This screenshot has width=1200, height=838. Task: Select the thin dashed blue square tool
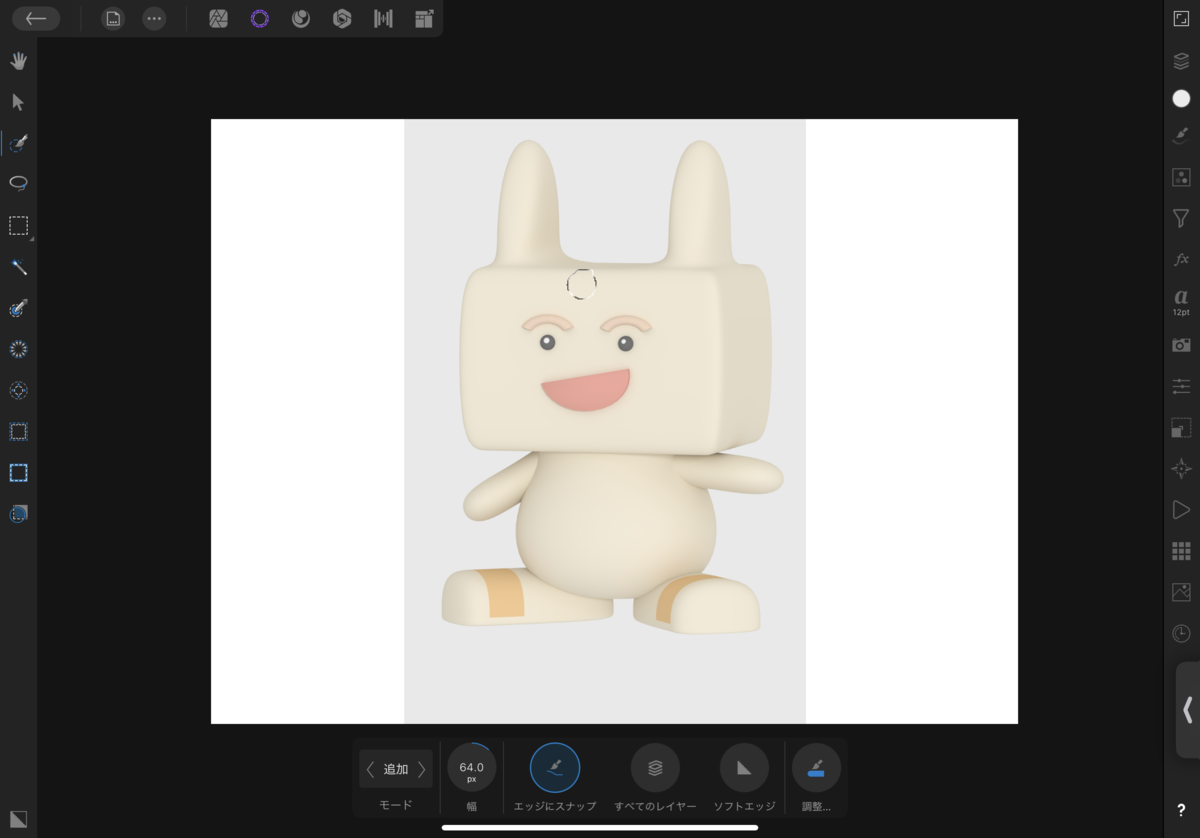[18, 432]
